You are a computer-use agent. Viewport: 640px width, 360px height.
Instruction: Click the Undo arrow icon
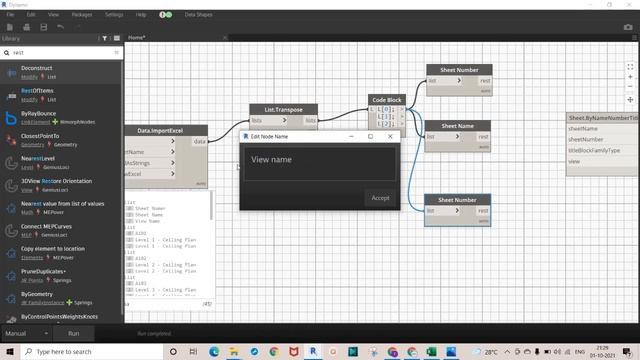coord(60,27)
